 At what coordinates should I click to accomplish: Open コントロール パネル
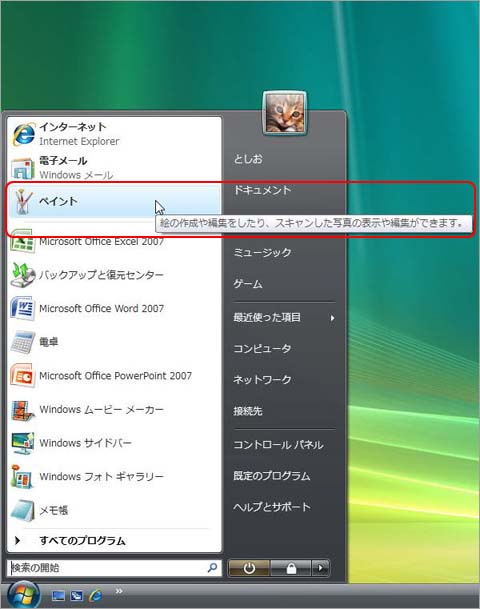point(278,445)
